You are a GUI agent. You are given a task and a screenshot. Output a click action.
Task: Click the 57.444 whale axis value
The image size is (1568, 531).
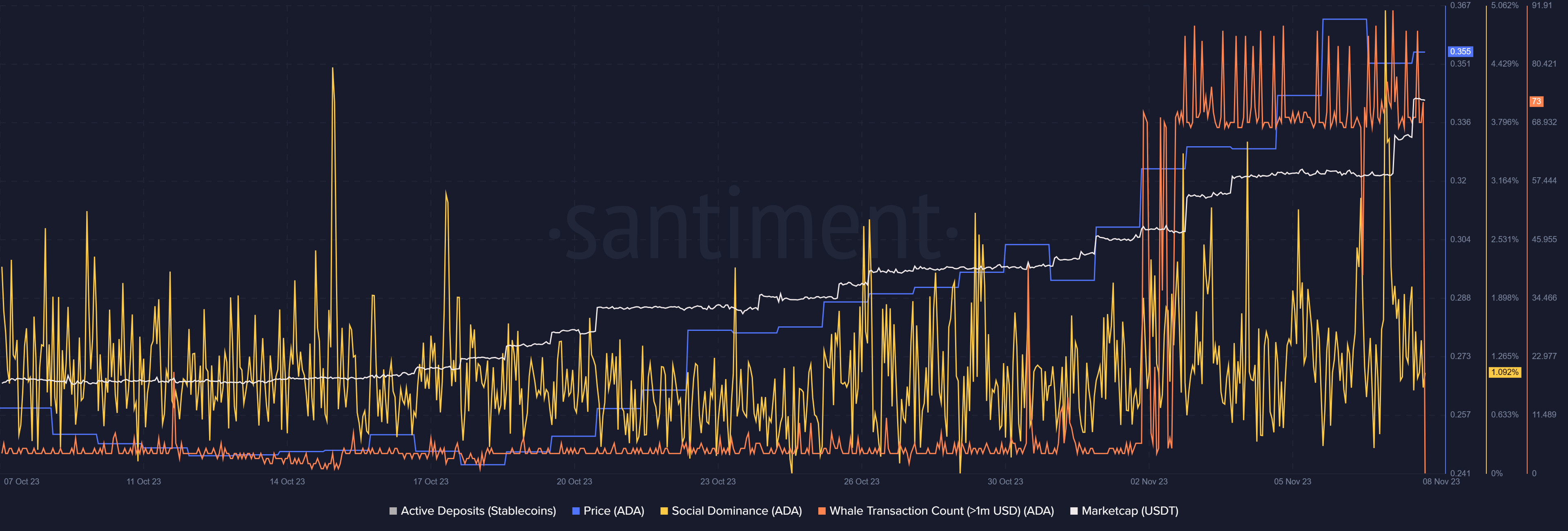point(1544,181)
